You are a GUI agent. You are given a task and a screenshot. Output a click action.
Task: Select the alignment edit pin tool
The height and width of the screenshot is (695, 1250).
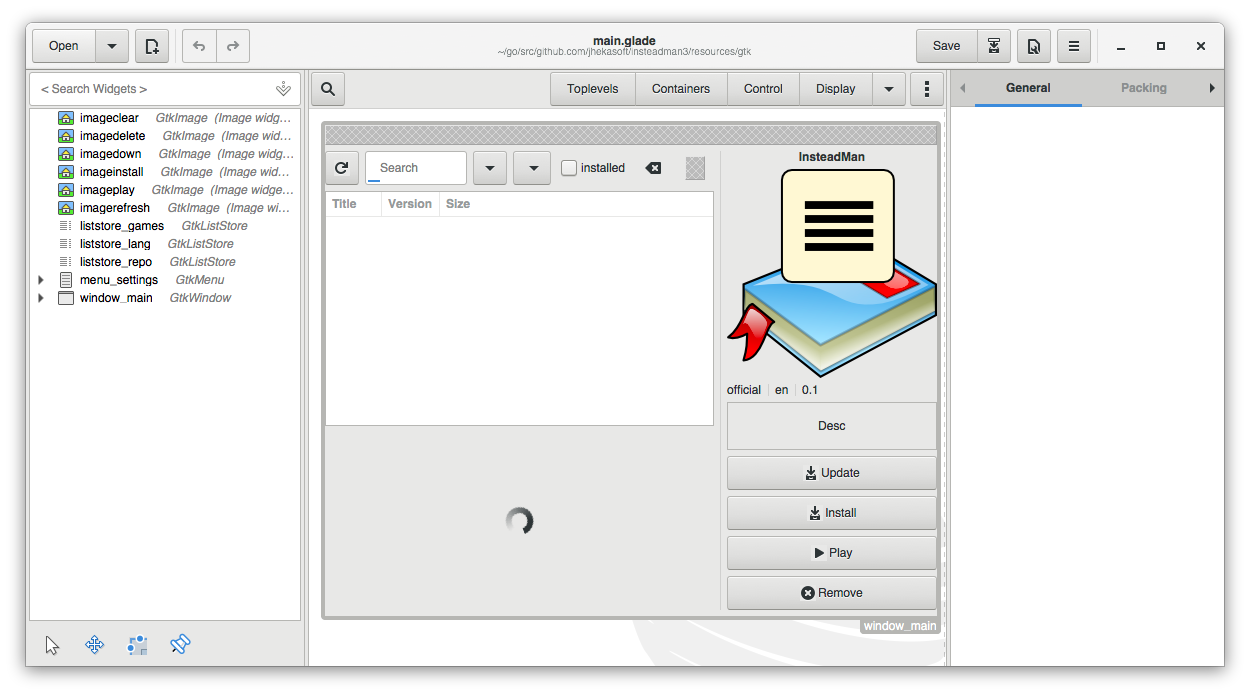(x=179, y=645)
